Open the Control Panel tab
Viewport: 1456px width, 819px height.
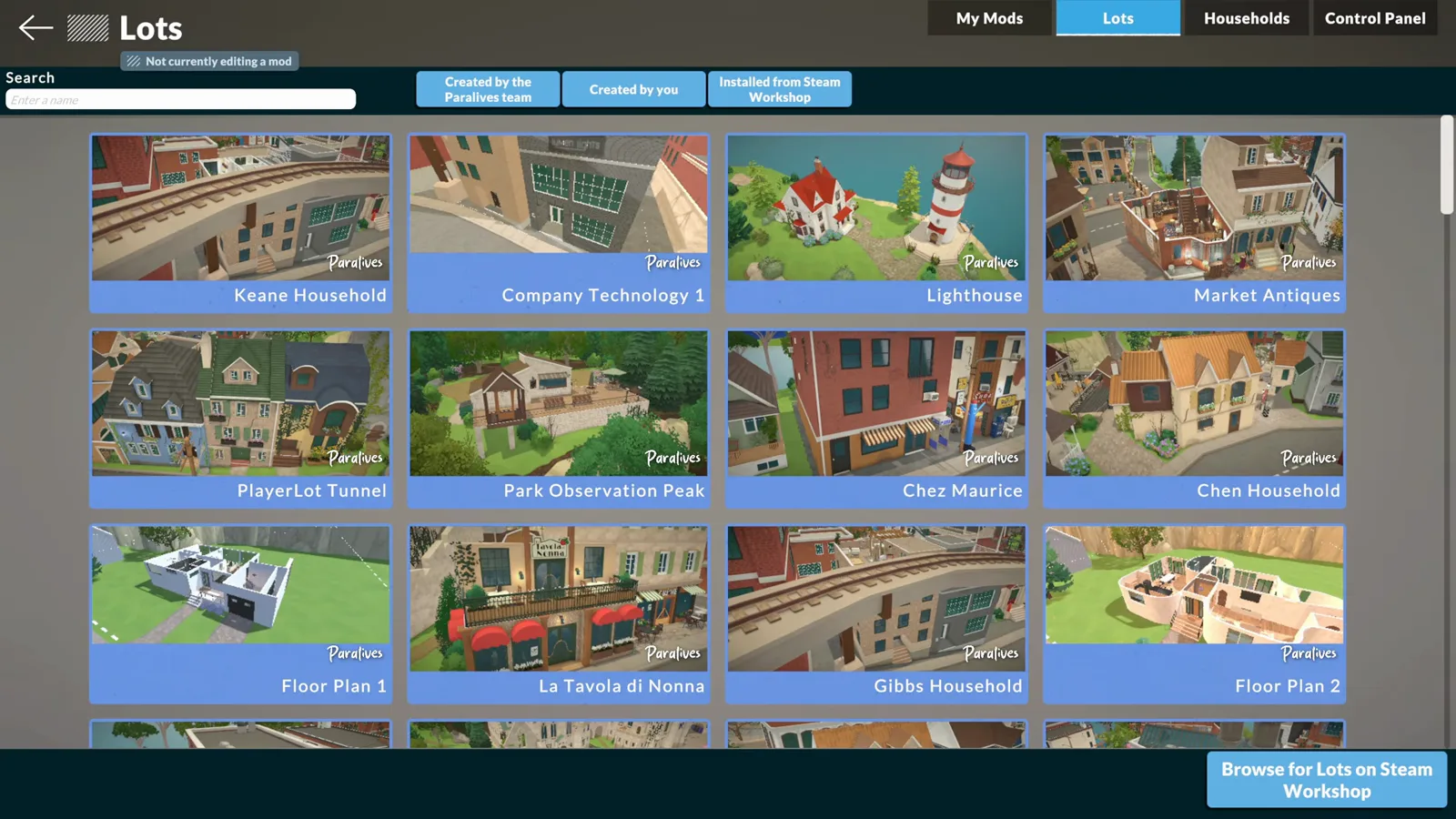point(1375,18)
